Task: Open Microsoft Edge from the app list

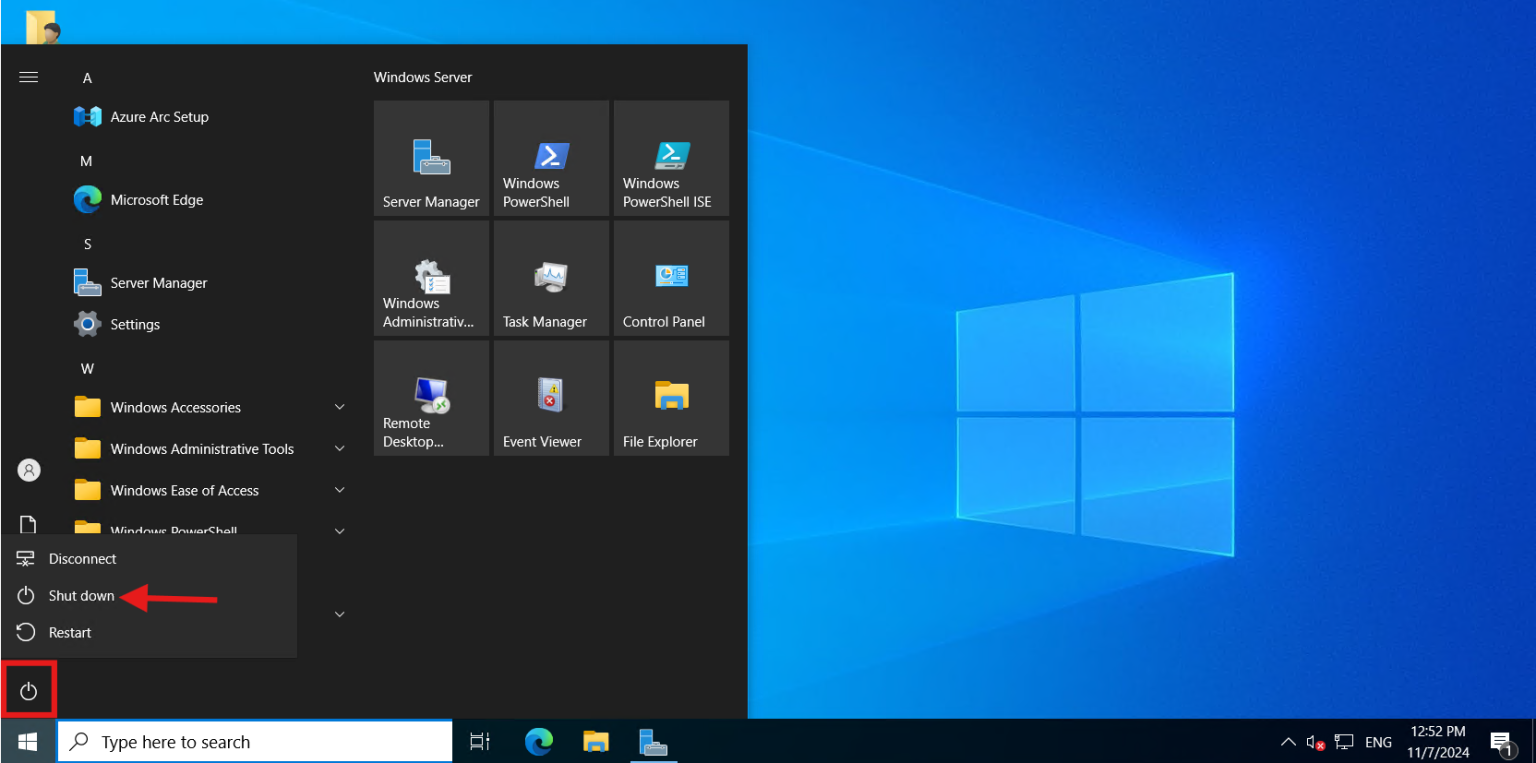Action: [155, 199]
